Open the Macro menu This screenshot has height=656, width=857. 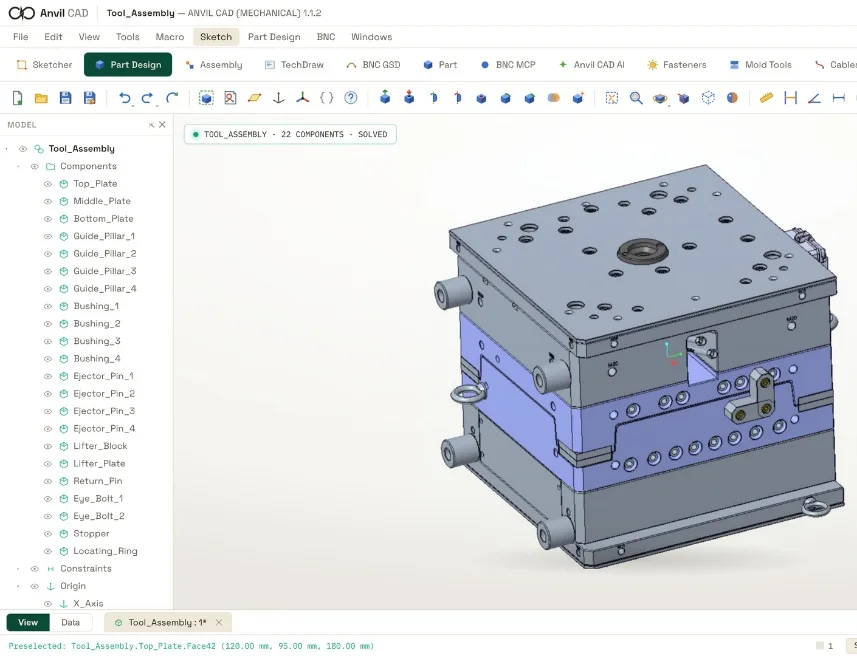[169, 37]
